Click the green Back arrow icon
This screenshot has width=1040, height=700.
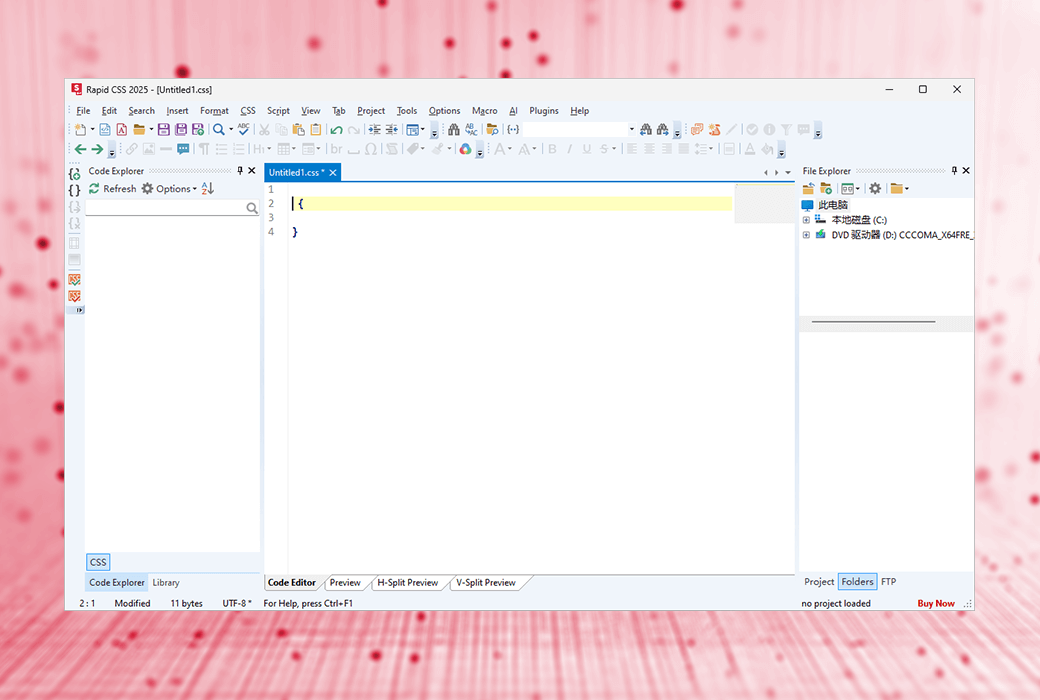(x=80, y=149)
